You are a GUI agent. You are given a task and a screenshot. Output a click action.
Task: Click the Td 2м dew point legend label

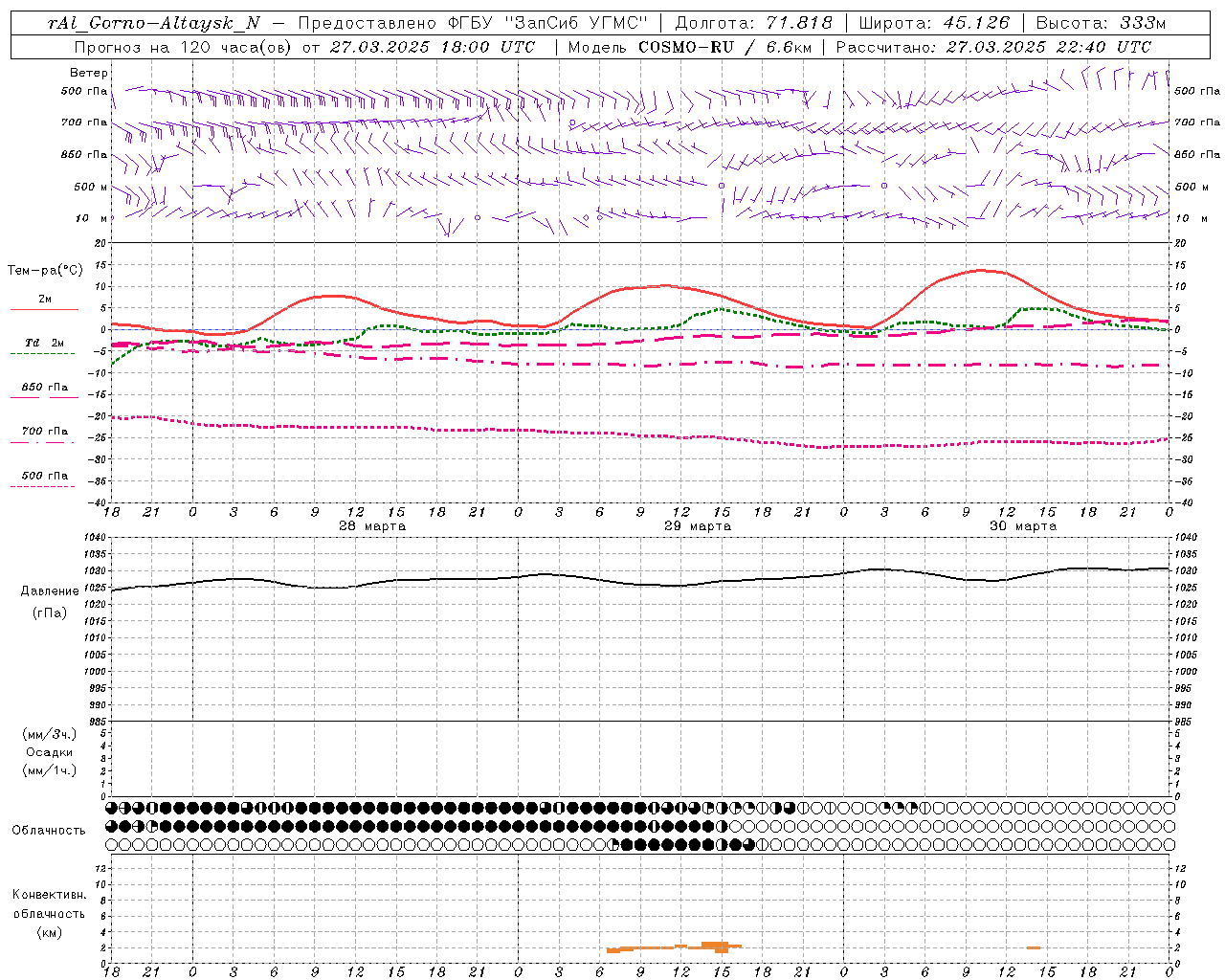(45, 343)
